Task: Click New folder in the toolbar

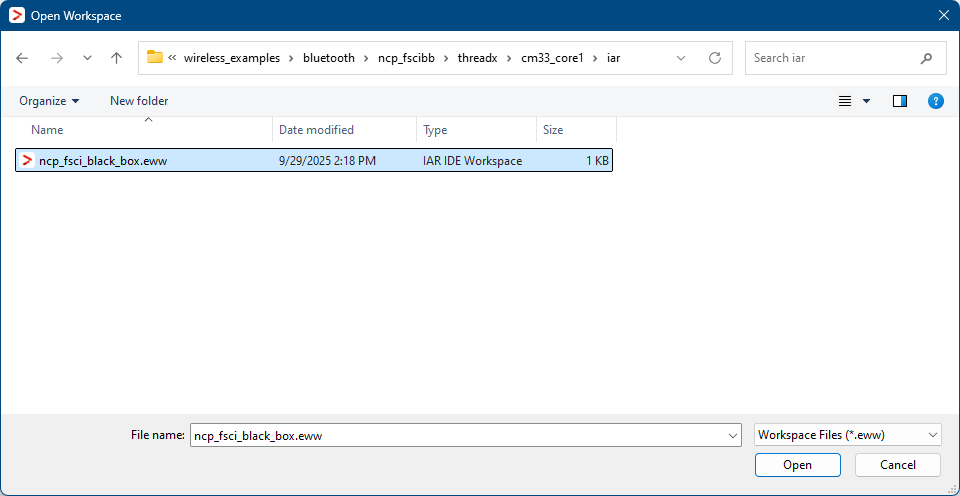Action: [x=139, y=101]
